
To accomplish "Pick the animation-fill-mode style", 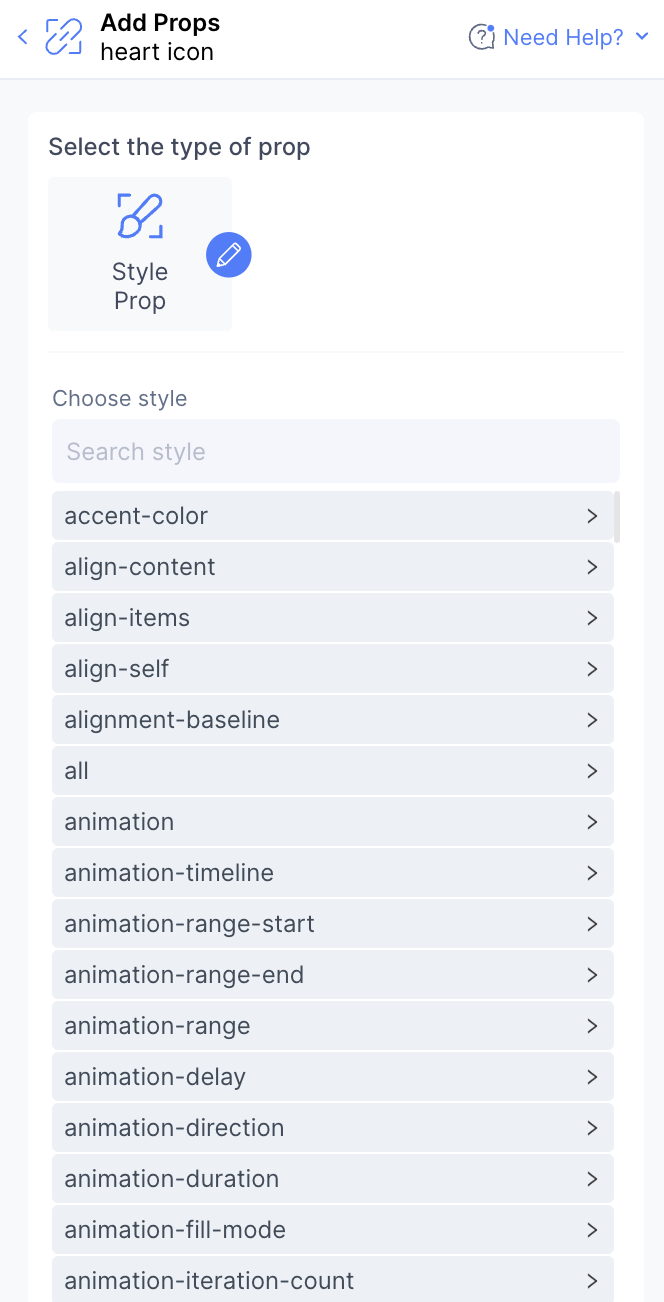I will pyautogui.click(x=332, y=1229).
